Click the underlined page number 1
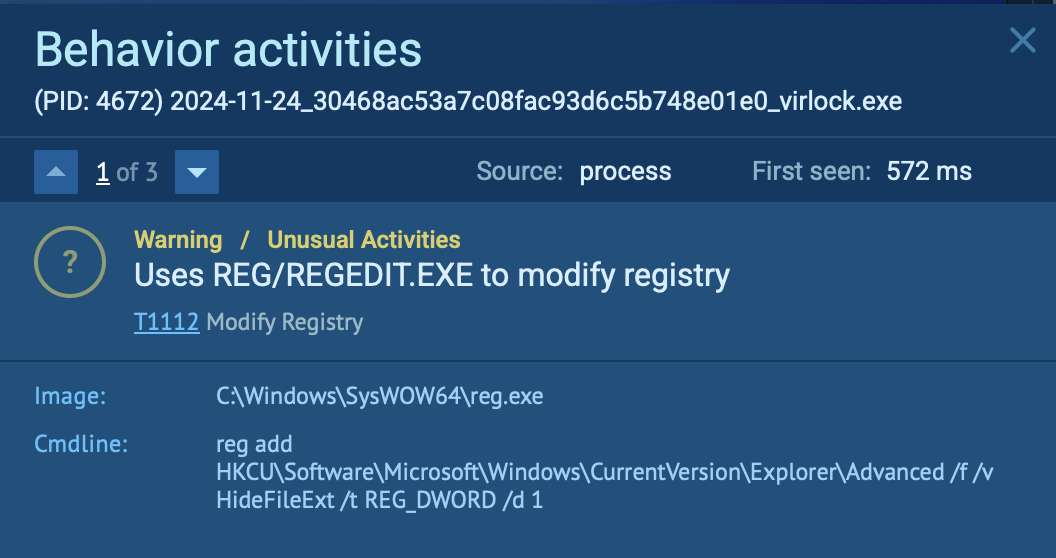Image resolution: width=1056 pixels, height=558 pixels. [x=102, y=172]
